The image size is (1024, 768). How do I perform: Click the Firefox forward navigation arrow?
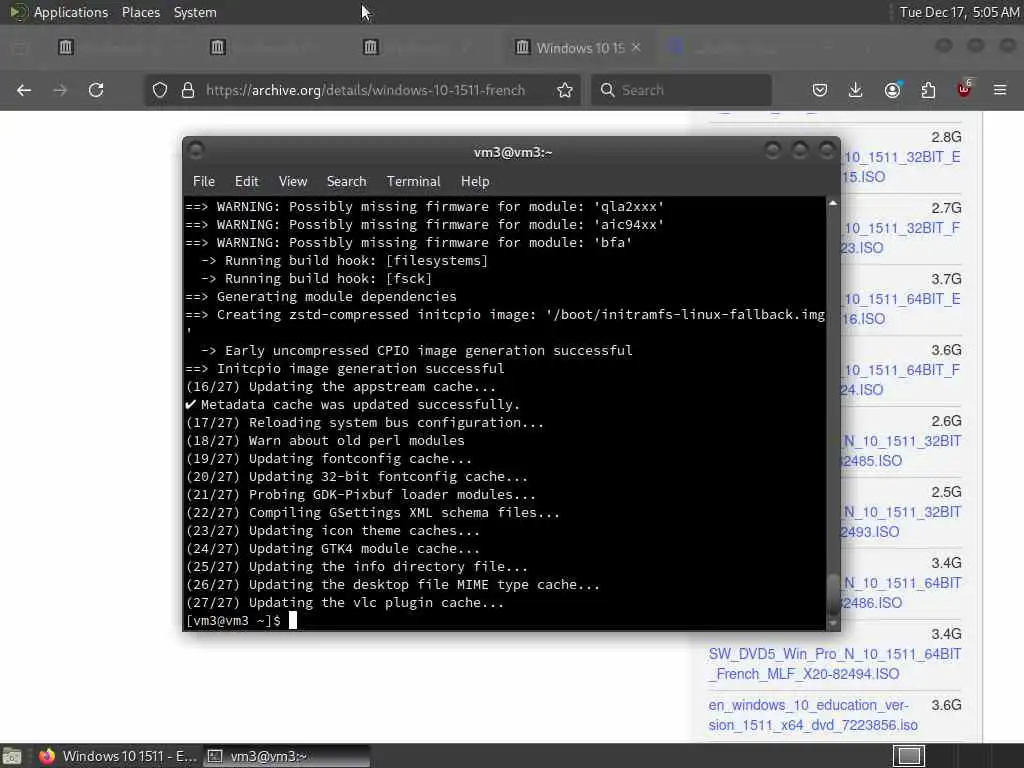pyautogui.click(x=60, y=90)
